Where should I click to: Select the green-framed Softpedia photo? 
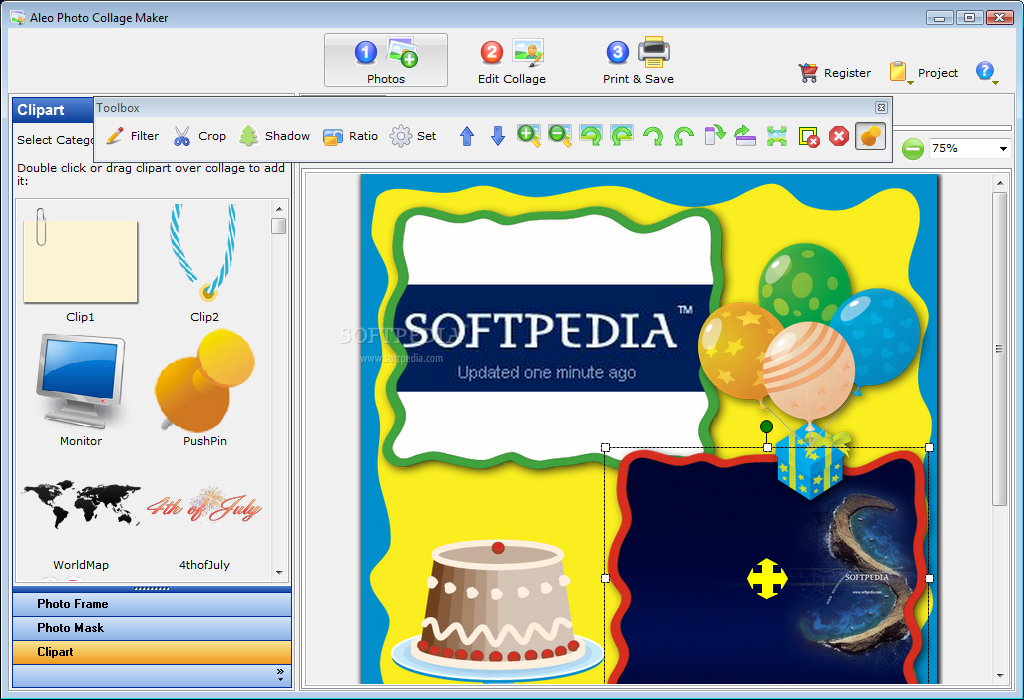(x=552, y=338)
